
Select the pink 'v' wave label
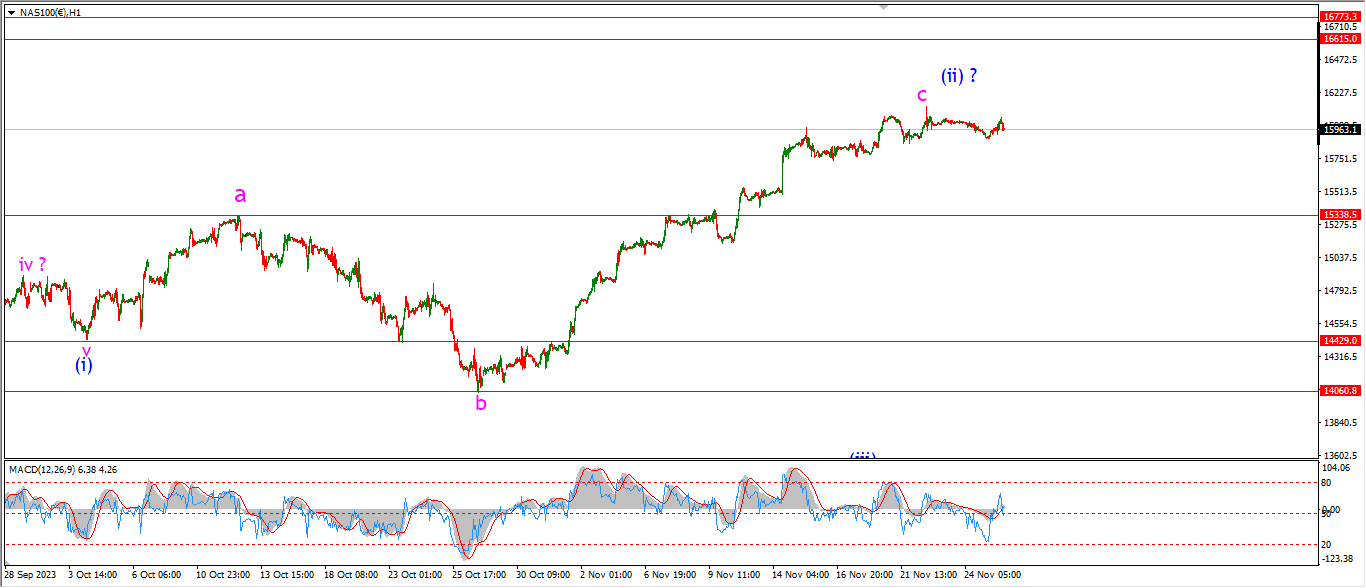tap(86, 349)
